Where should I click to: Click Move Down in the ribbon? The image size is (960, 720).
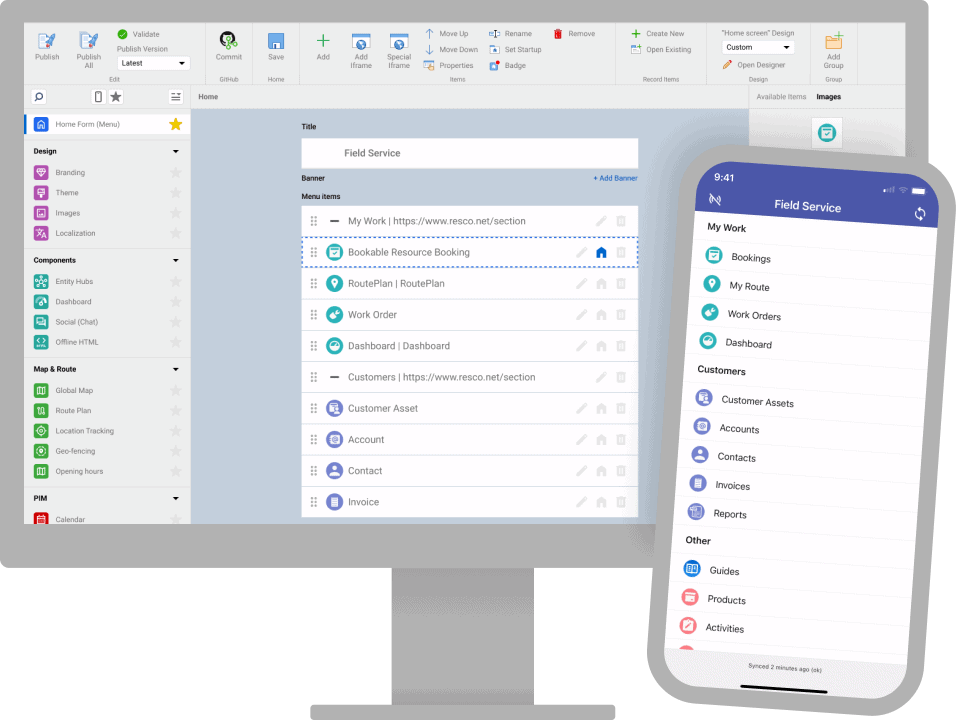point(452,50)
